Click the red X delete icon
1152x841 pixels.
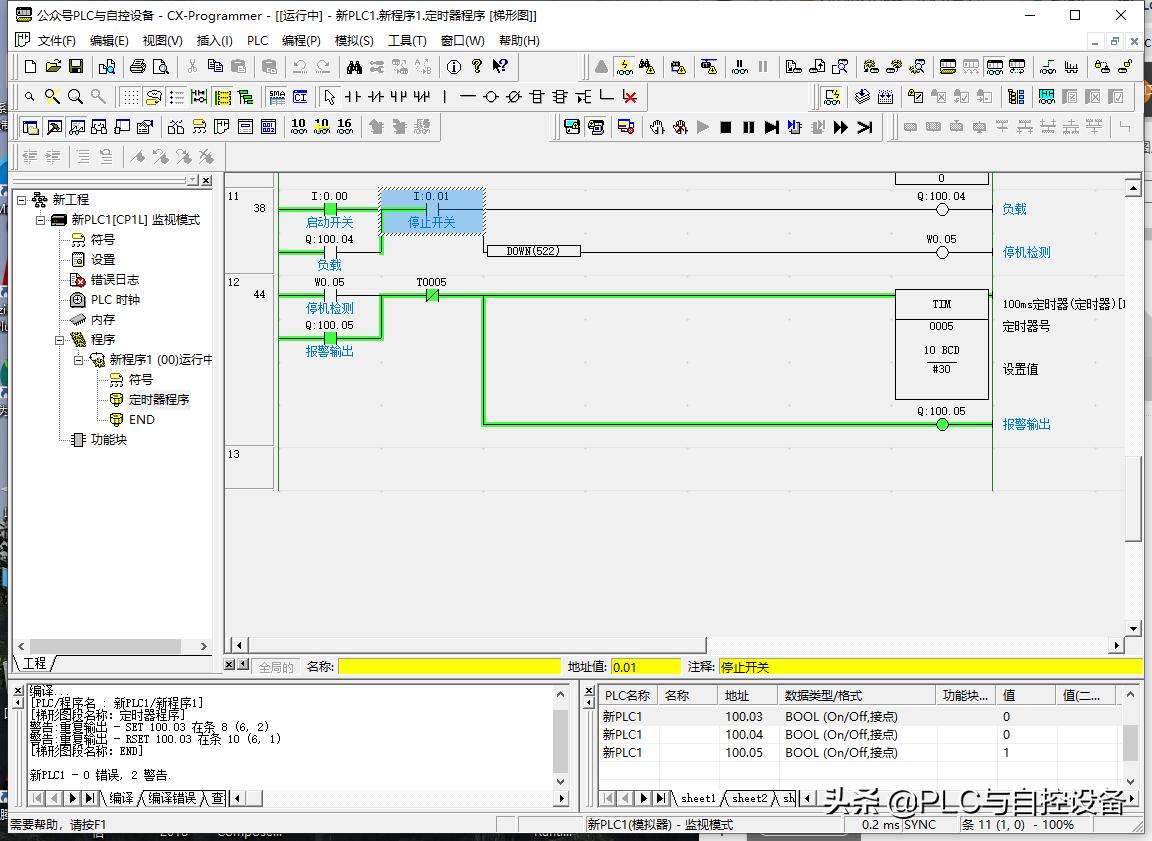(630, 97)
